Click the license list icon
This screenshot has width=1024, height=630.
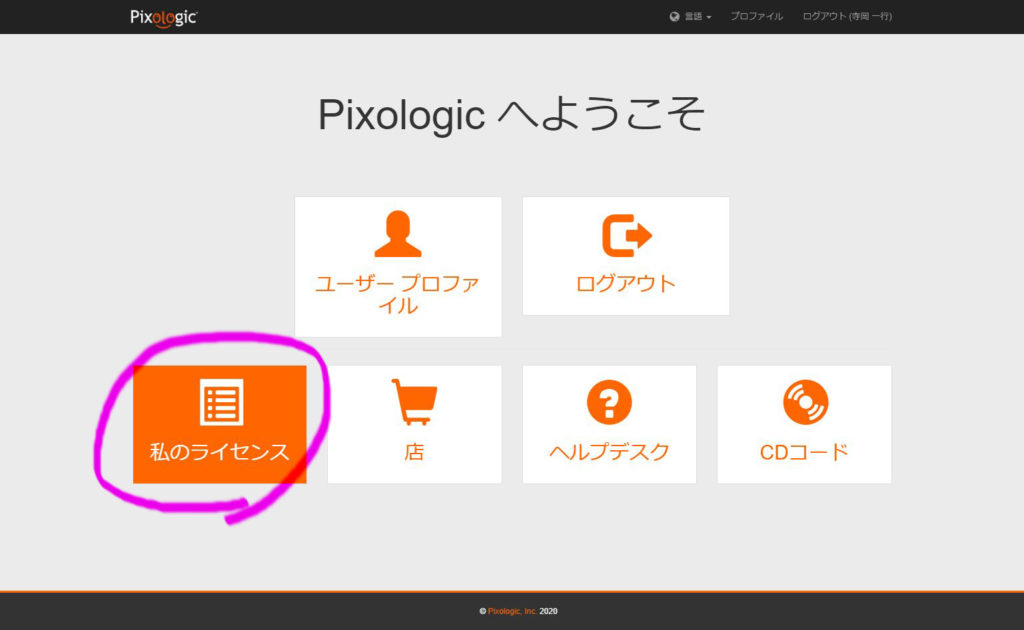click(221, 402)
